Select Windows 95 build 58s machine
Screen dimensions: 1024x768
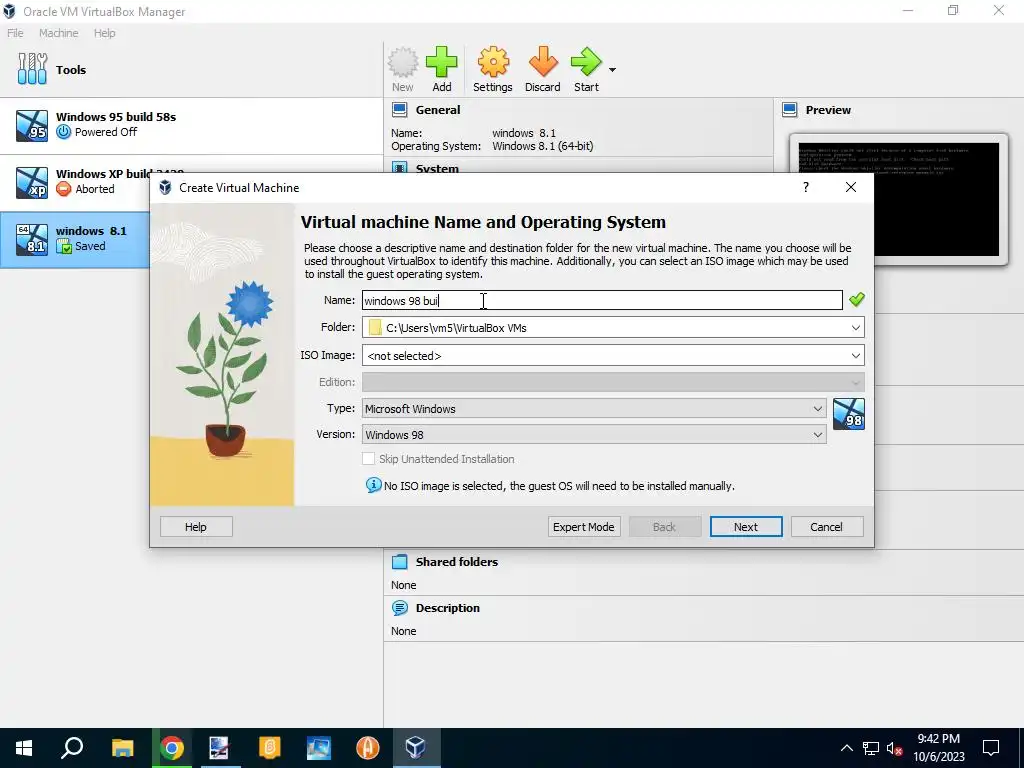(x=191, y=125)
